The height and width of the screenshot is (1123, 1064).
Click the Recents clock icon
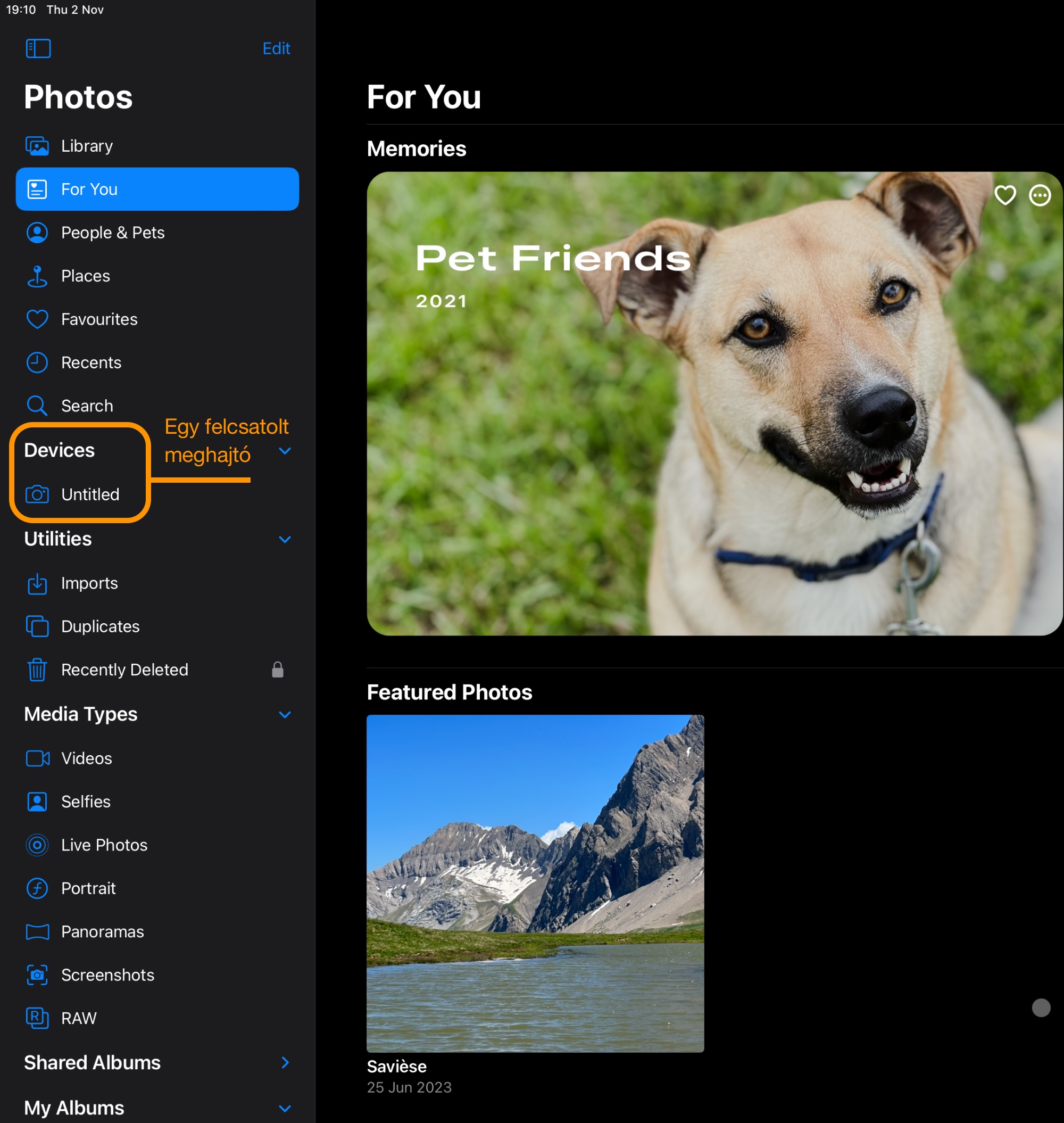[37, 362]
